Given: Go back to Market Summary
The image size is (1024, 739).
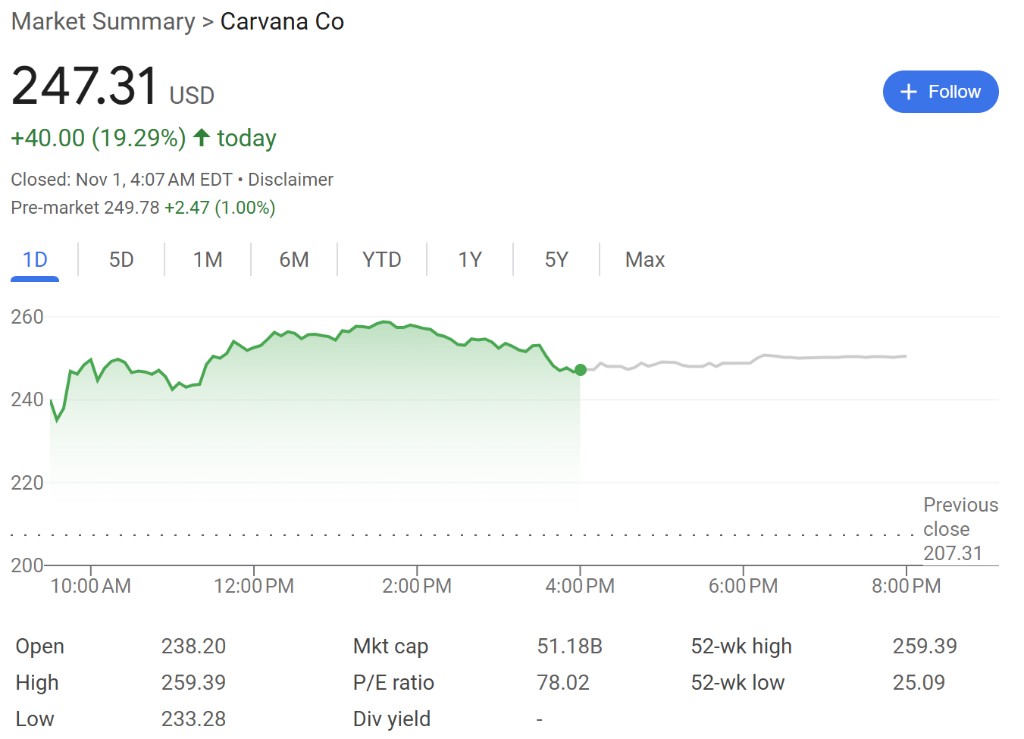Looking at the screenshot, I should point(103,22).
